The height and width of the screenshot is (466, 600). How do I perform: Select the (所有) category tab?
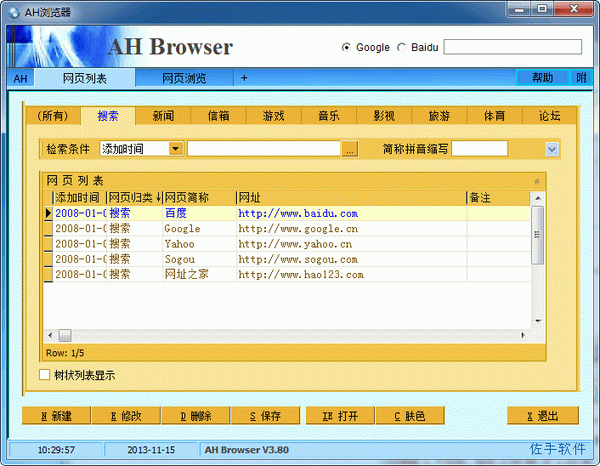tap(53, 116)
